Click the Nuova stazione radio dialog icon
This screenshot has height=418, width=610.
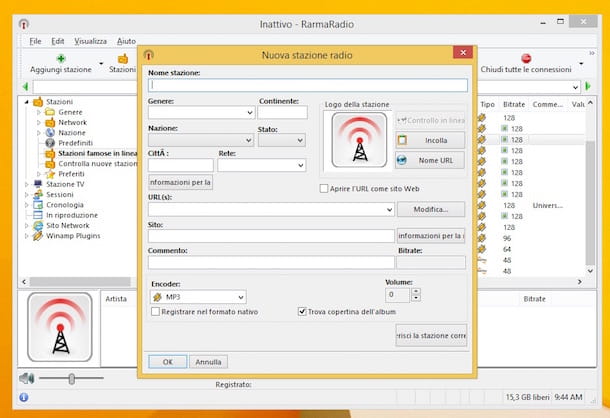[149, 55]
